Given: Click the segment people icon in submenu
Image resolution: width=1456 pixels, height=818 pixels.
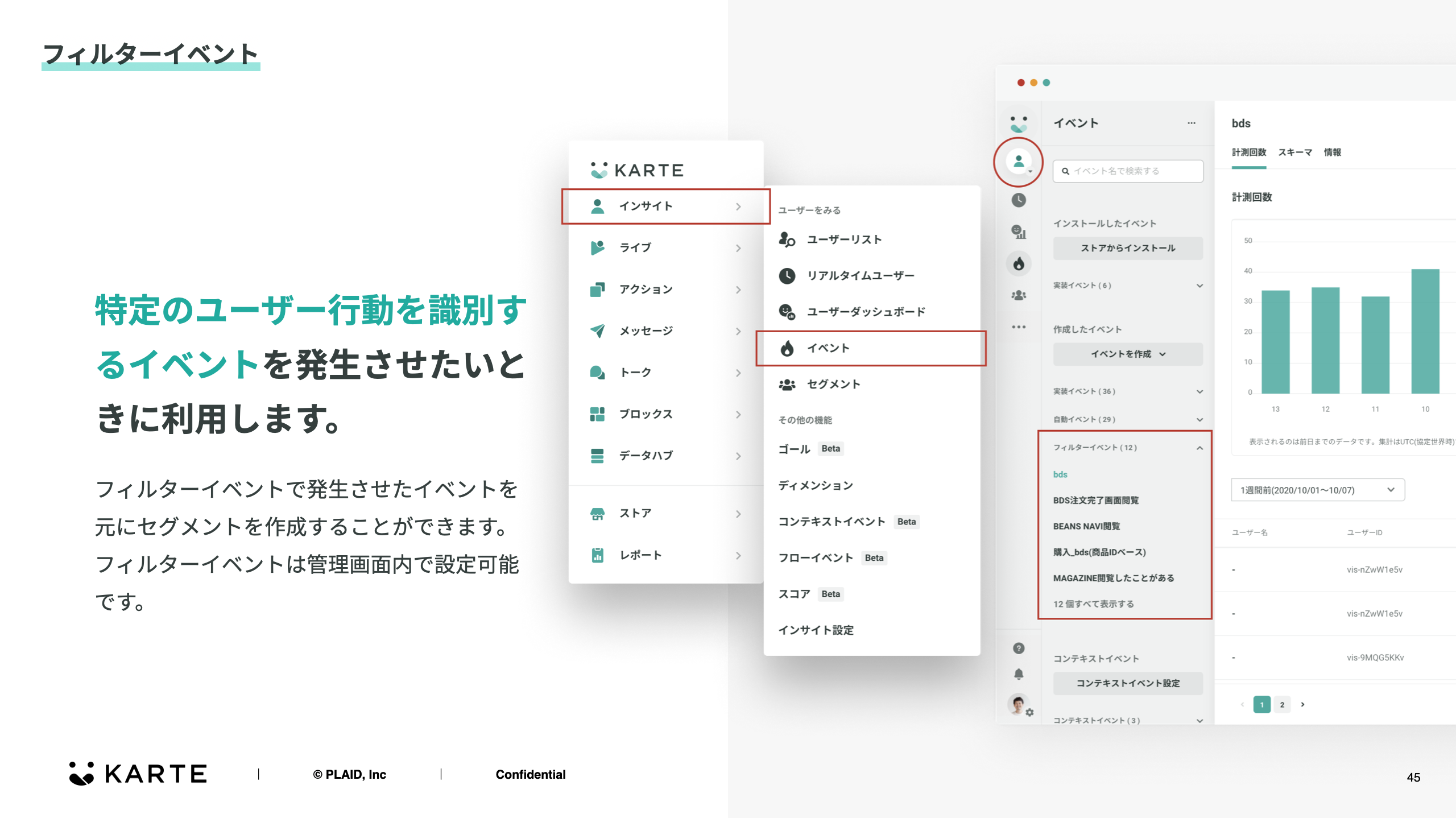Looking at the screenshot, I should pos(787,385).
